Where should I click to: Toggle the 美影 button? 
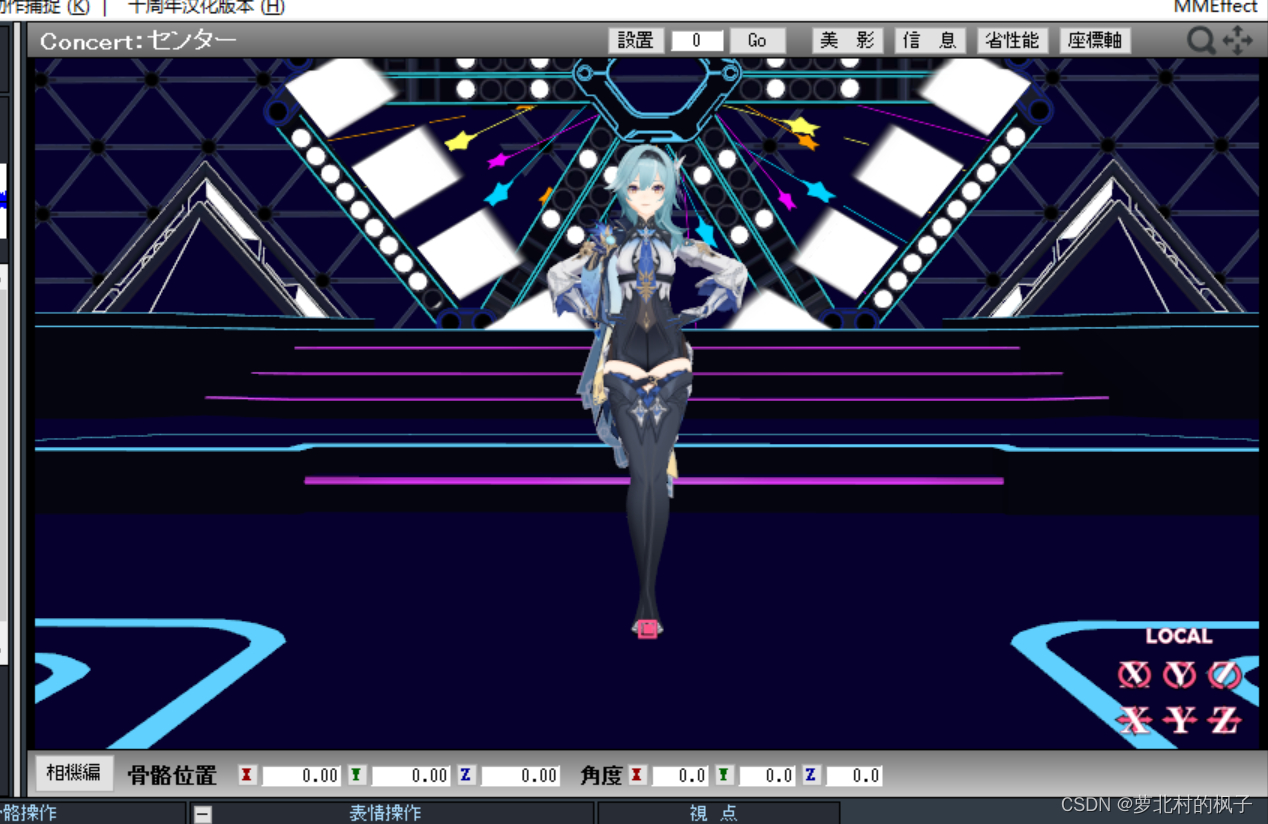(x=847, y=40)
